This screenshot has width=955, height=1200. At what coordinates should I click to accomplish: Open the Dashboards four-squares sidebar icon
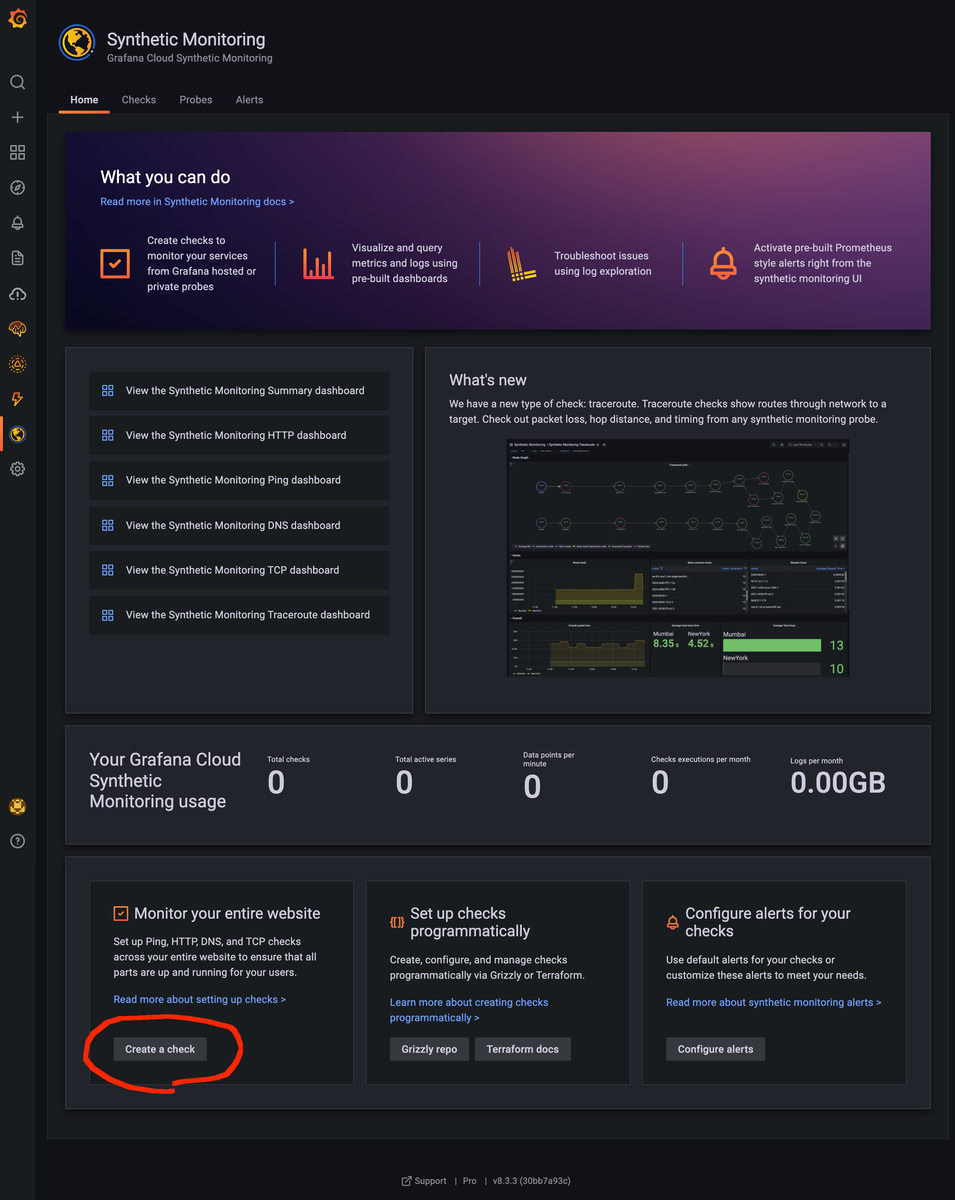[x=17, y=152]
